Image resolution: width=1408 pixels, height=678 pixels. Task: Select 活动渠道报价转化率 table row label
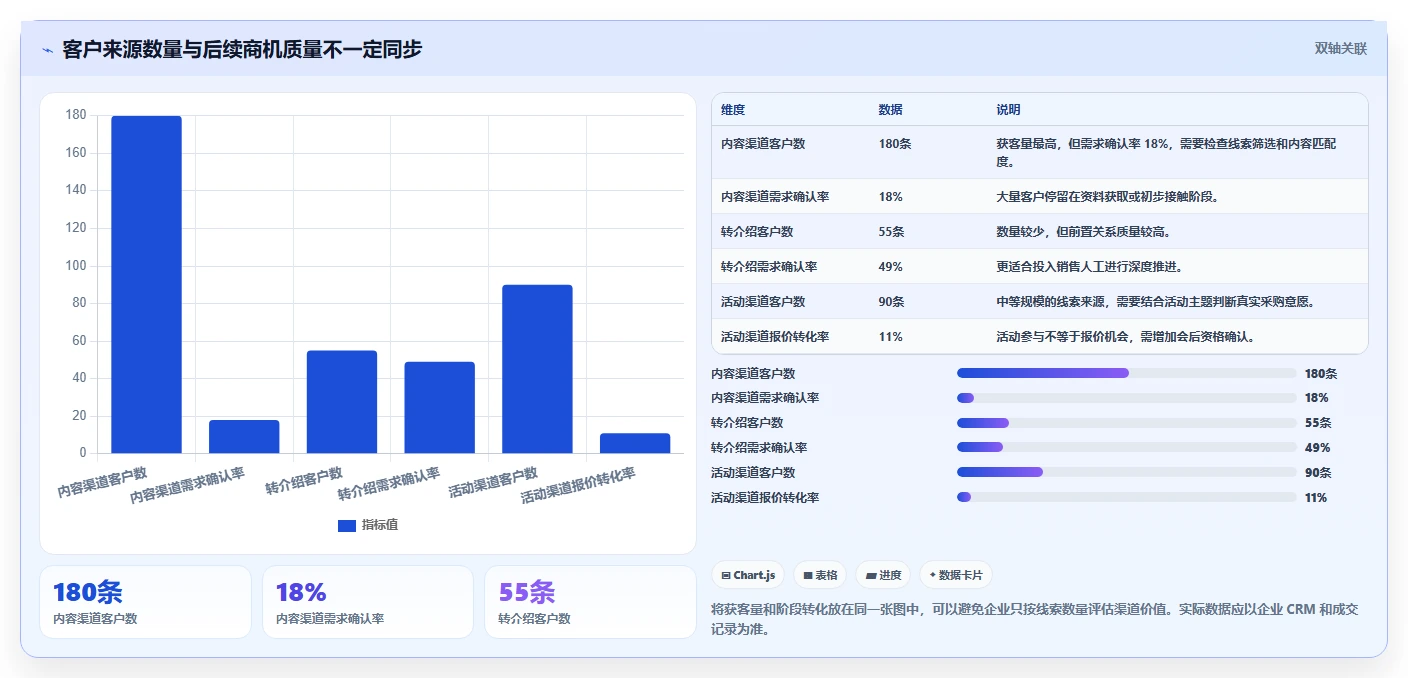775,337
